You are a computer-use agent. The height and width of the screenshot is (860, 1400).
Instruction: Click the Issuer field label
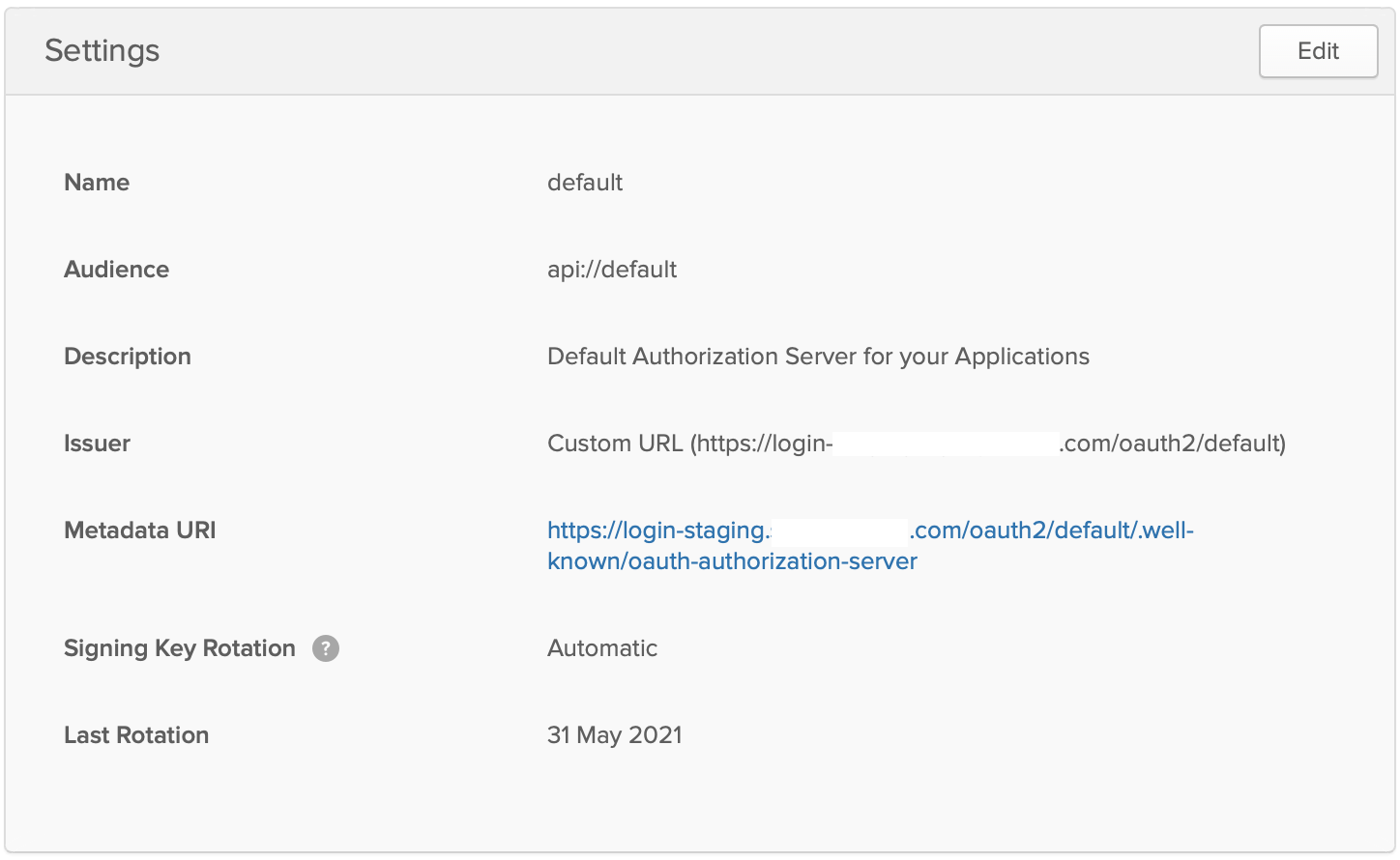97,444
